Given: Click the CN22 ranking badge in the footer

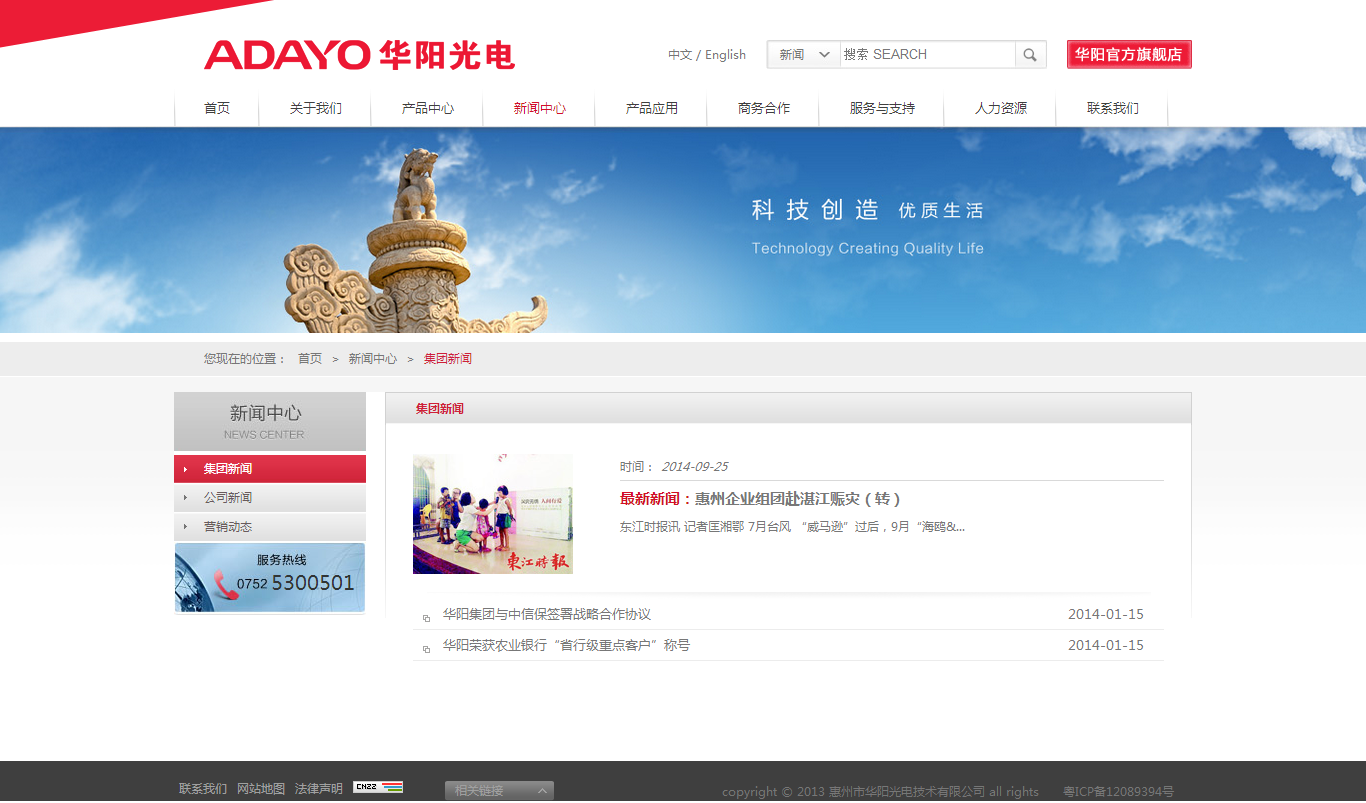Looking at the screenshot, I should pyautogui.click(x=378, y=788).
